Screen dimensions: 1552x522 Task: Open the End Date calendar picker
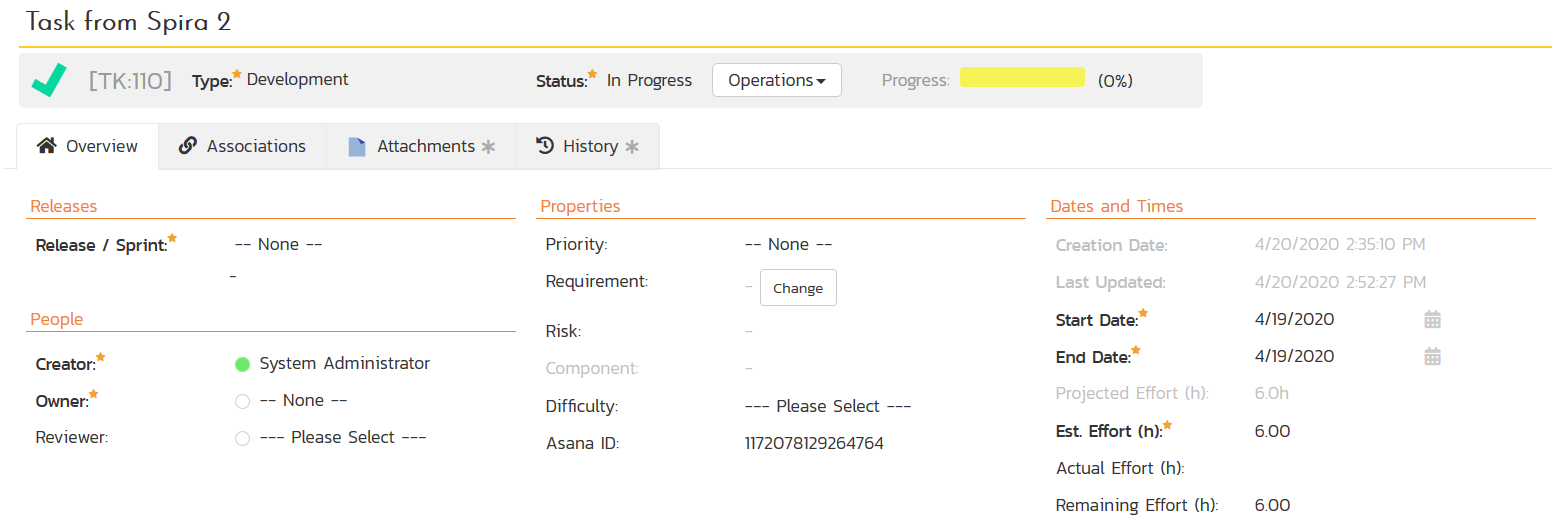(1432, 356)
